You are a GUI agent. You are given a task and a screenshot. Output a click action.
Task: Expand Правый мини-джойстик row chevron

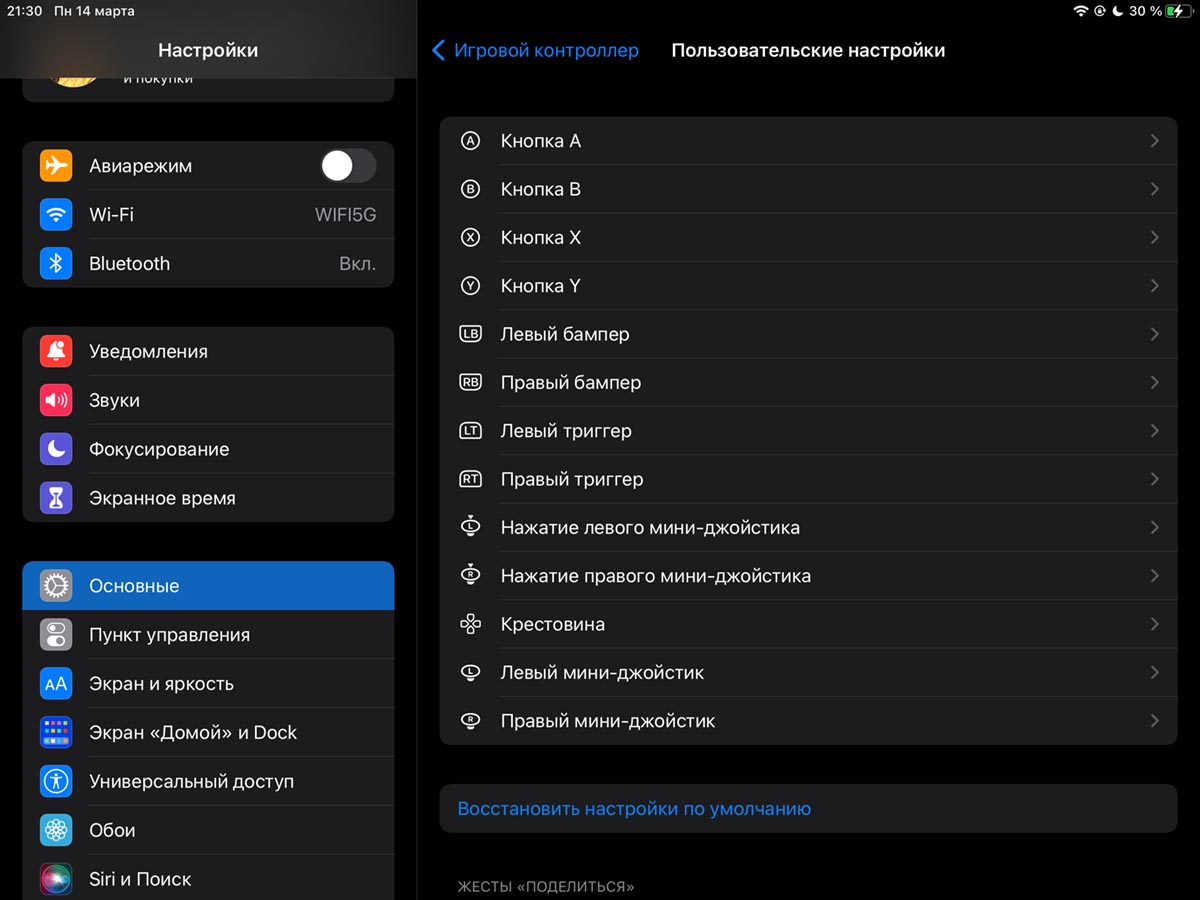pyautogui.click(x=1154, y=721)
